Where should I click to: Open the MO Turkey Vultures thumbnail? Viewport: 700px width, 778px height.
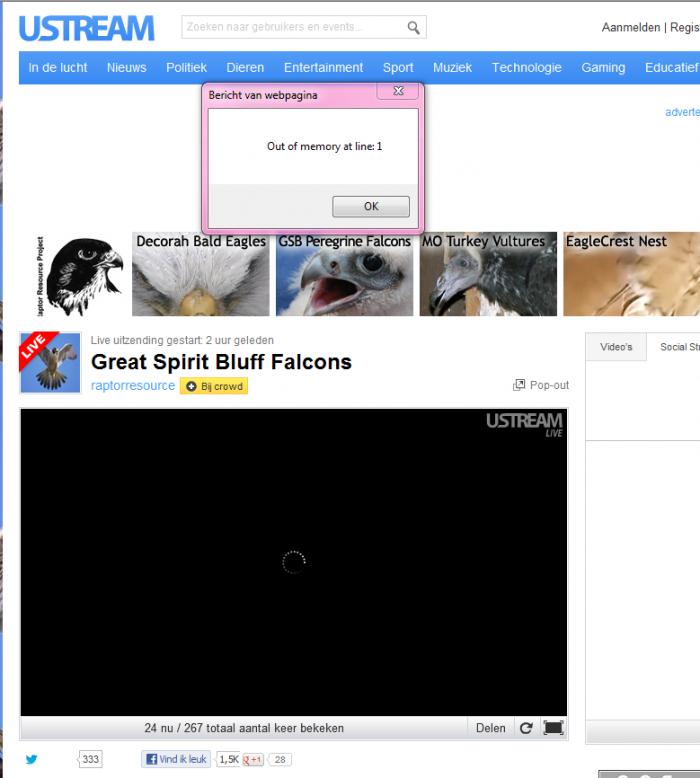tap(488, 274)
